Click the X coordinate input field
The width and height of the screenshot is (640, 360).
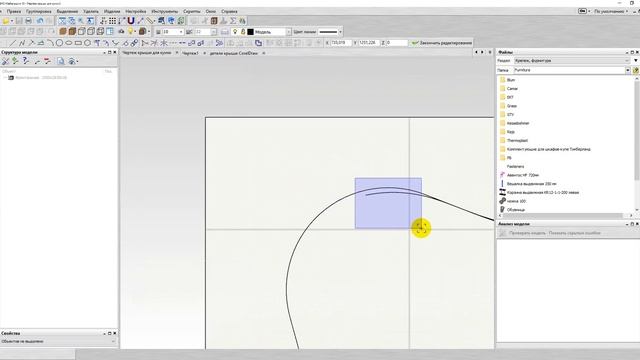point(341,43)
